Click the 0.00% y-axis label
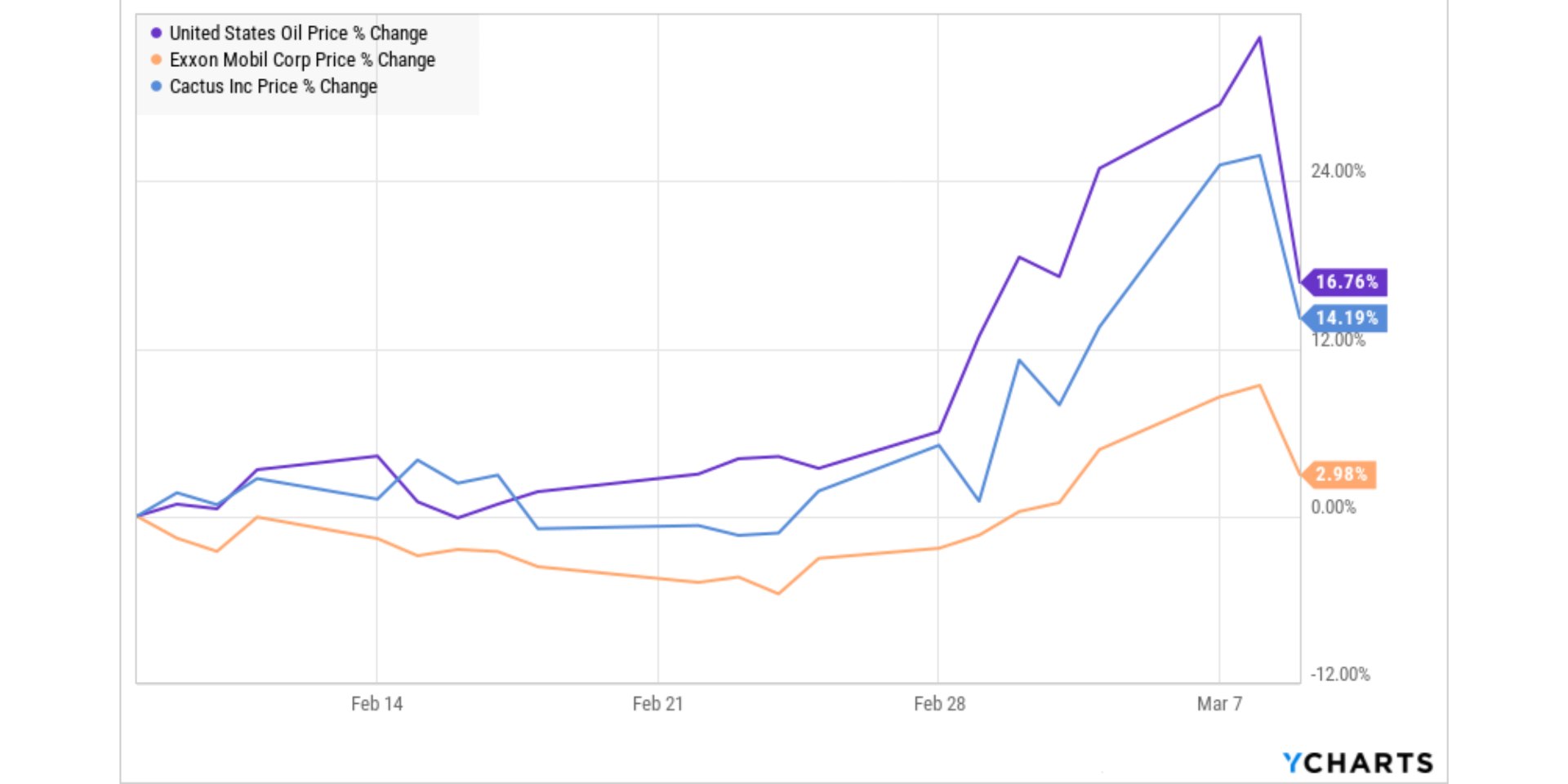 (x=1333, y=507)
